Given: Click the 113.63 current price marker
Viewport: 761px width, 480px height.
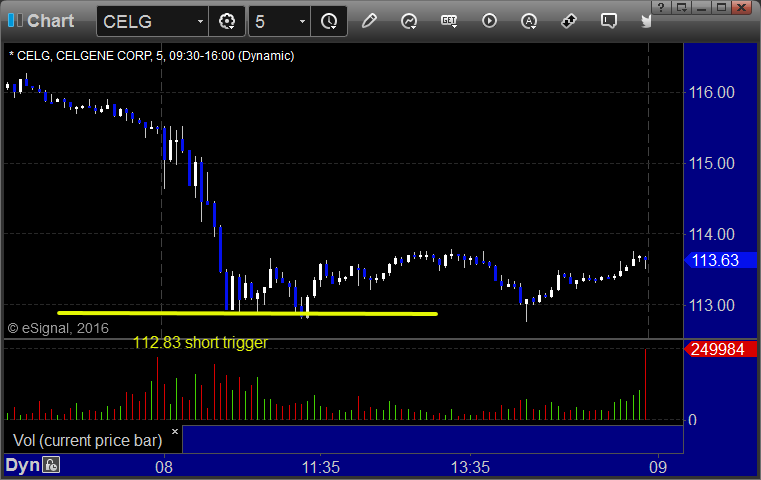Looking at the screenshot, I should [720, 260].
